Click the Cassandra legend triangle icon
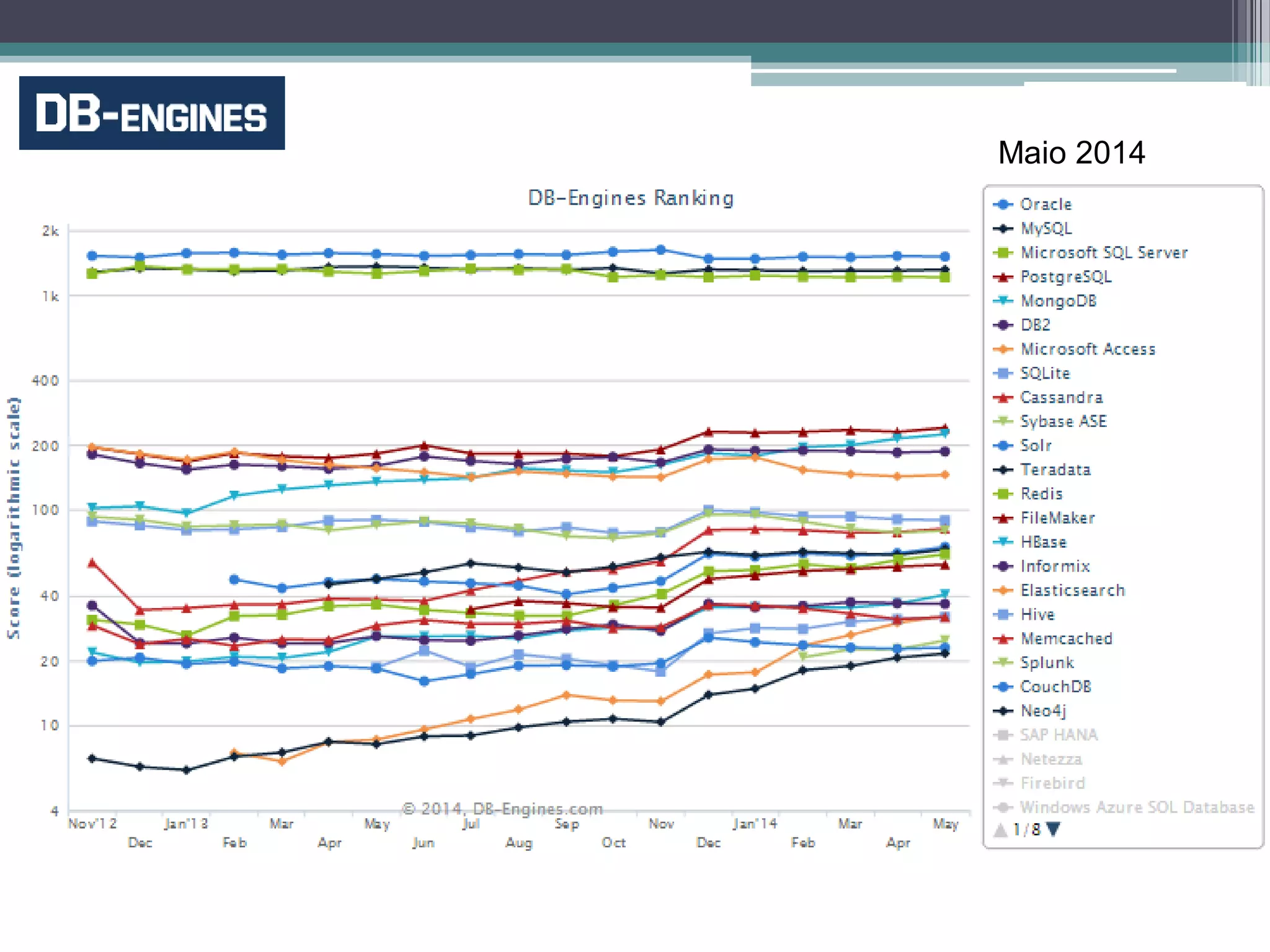 point(1003,398)
